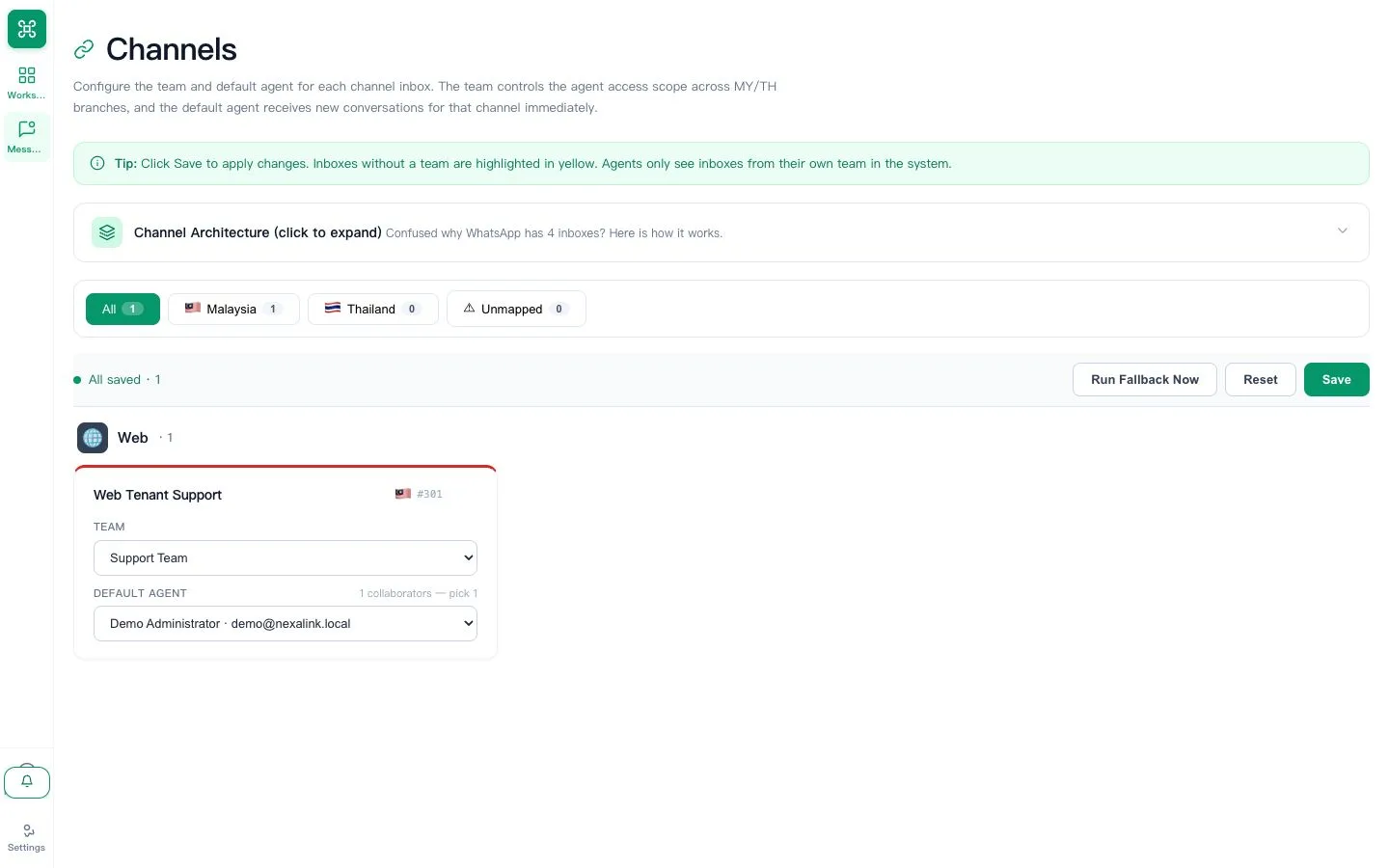
Task: Show Unmapped channels
Action: tap(516, 310)
